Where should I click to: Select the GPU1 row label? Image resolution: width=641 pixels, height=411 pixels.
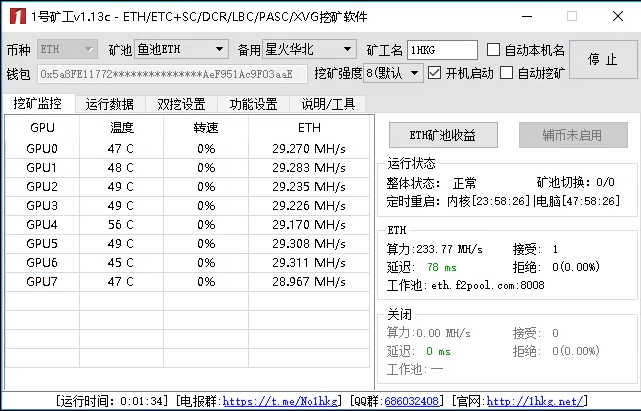pyautogui.click(x=42, y=168)
